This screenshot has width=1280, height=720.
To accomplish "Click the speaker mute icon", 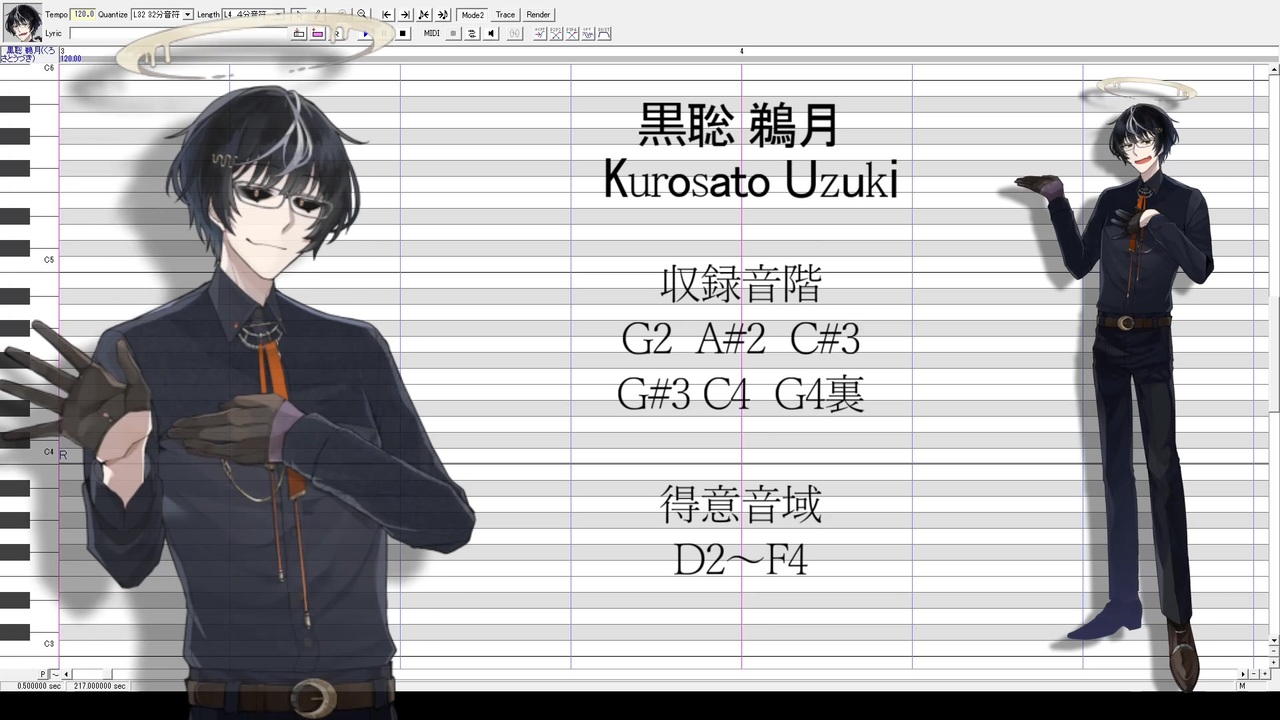I will (x=491, y=33).
